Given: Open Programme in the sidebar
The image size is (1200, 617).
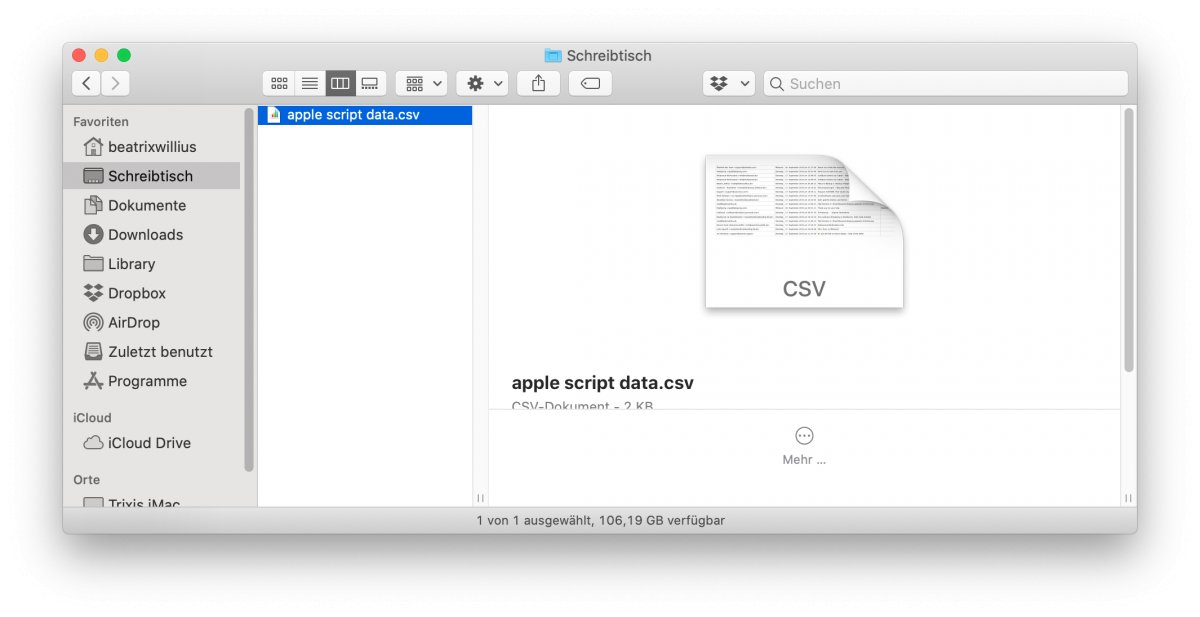Looking at the screenshot, I should click(147, 382).
